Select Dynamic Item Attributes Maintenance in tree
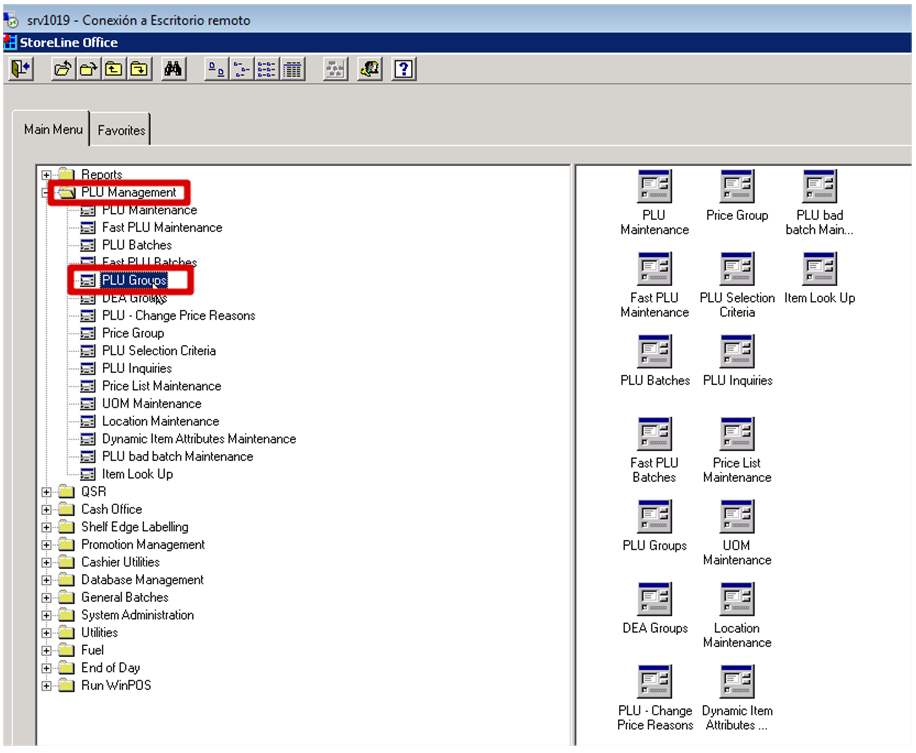916x753 pixels. pos(198,439)
